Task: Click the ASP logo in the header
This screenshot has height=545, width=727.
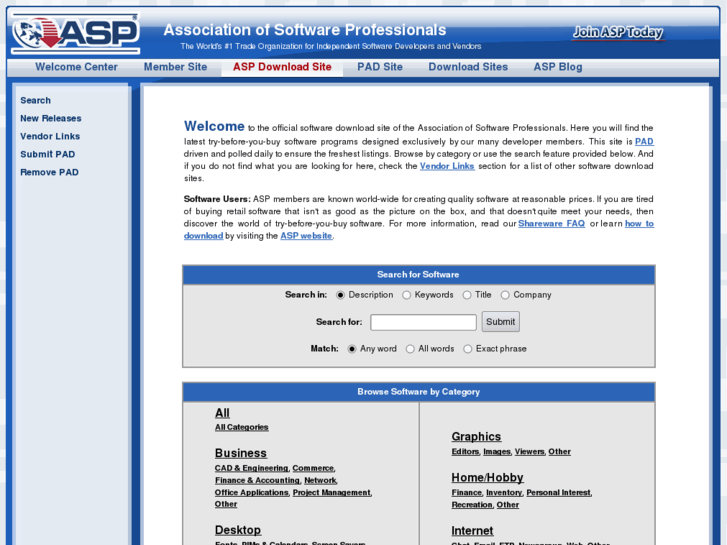Action: coord(76,33)
